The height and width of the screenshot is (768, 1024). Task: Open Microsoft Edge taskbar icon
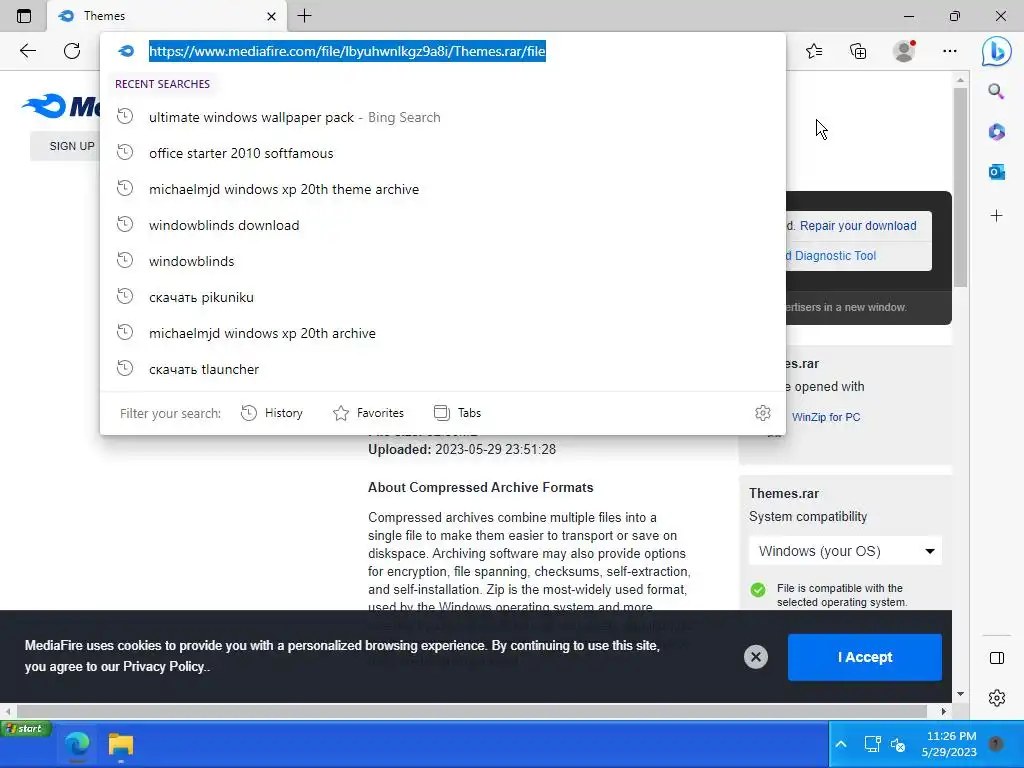coord(77,744)
